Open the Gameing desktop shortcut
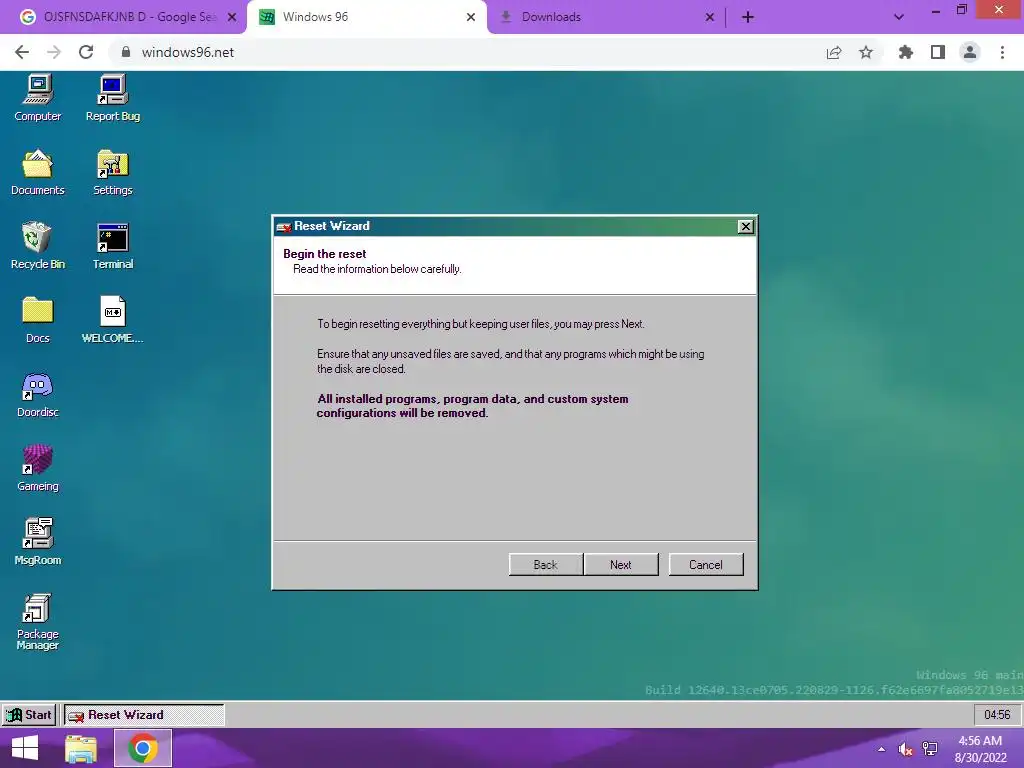Viewport: 1024px width, 768px height. point(37,468)
